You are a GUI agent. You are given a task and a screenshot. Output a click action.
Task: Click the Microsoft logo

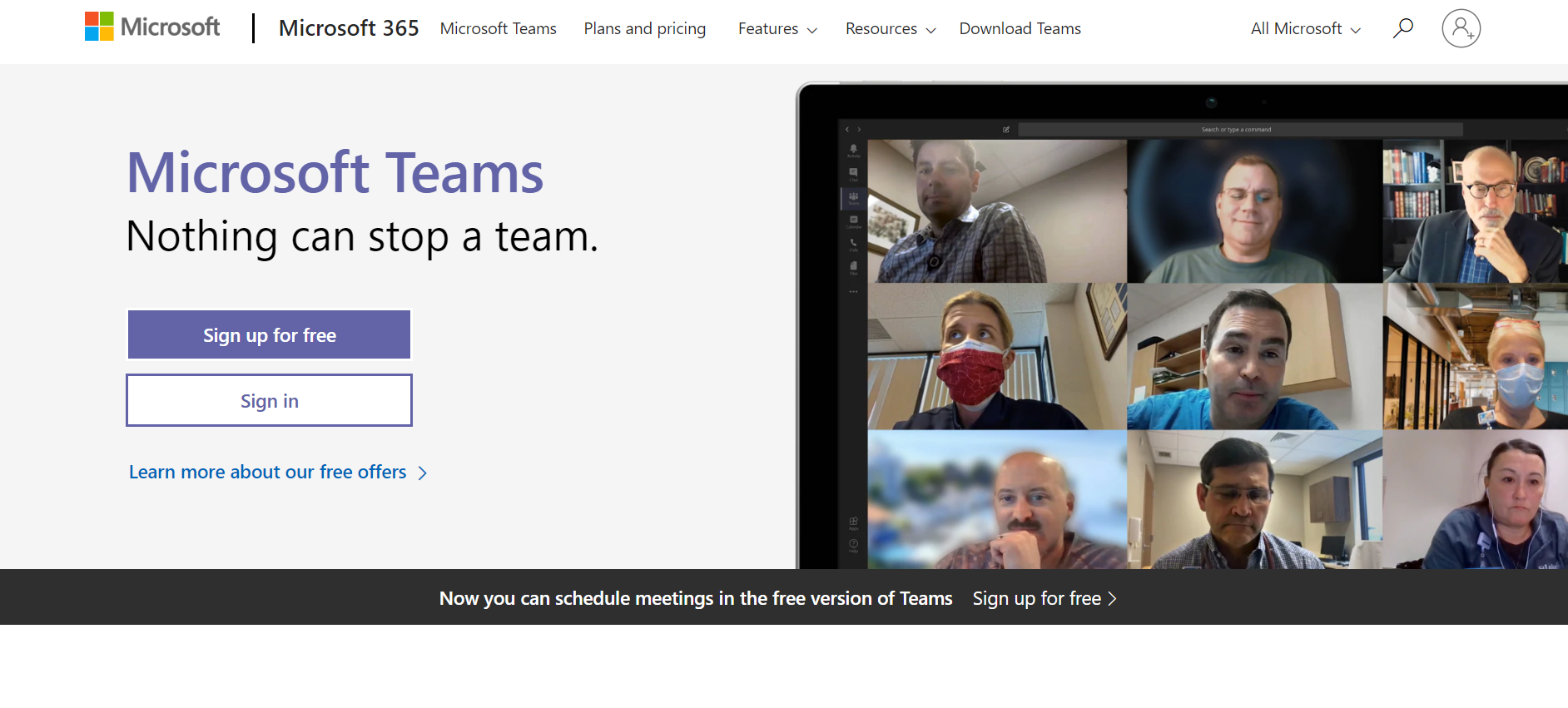coord(152,27)
